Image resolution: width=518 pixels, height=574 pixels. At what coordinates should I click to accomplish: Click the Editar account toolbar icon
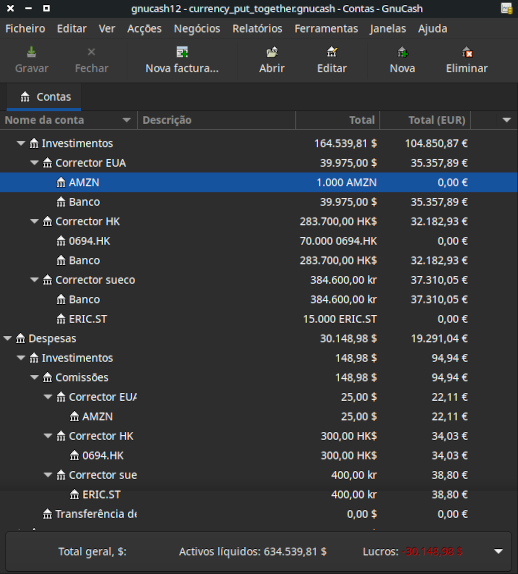(332, 52)
